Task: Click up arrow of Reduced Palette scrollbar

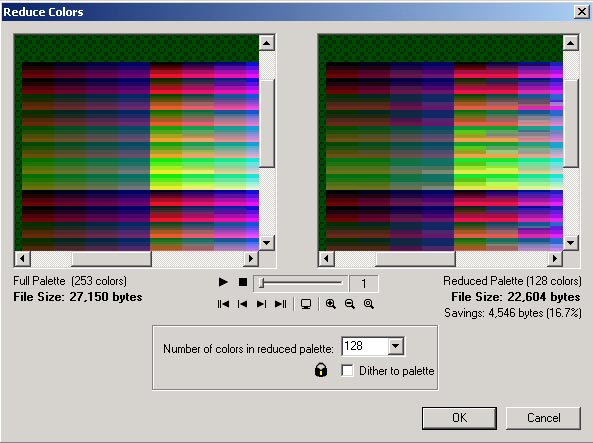Action: click(x=570, y=43)
